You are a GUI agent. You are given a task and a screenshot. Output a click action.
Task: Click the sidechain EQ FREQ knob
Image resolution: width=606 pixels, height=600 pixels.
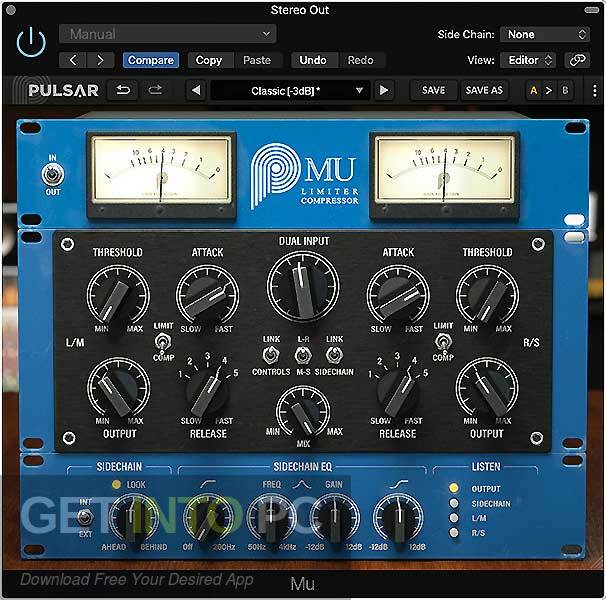click(272, 518)
